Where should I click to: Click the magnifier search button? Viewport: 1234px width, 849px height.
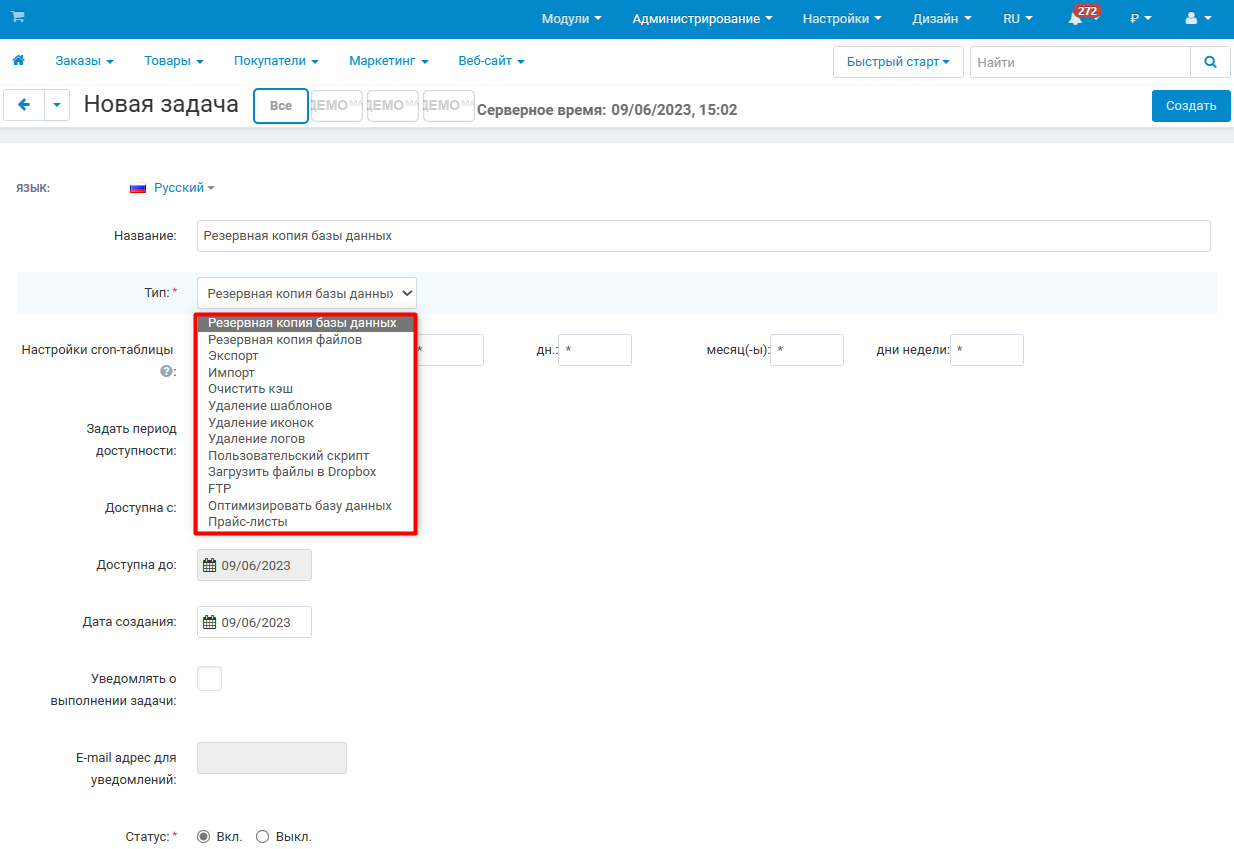(1210, 62)
